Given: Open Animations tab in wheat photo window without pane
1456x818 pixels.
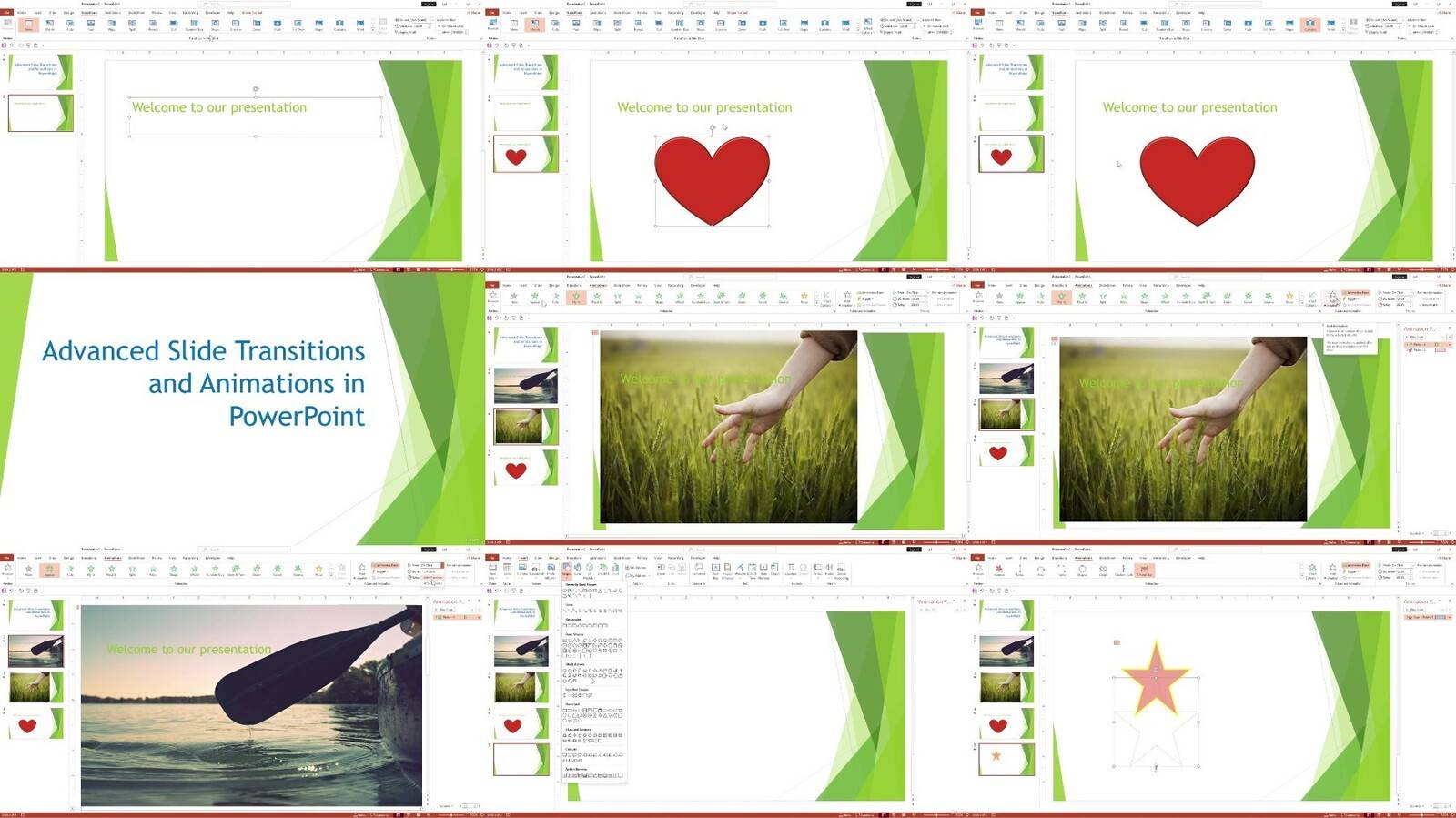Looking at the screenshot, I should click(x=598, y=285).
